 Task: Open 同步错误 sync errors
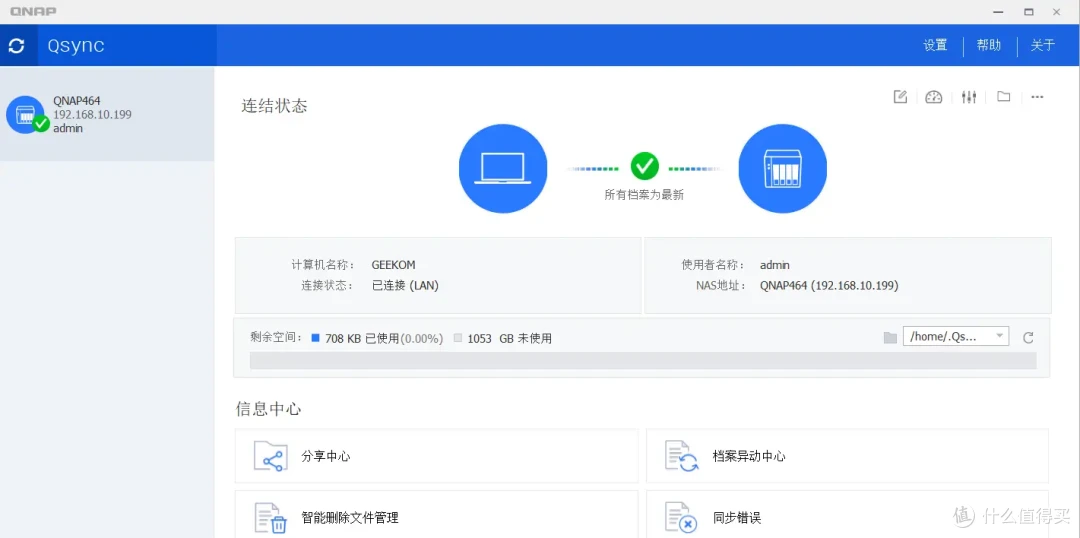point(847,515)
